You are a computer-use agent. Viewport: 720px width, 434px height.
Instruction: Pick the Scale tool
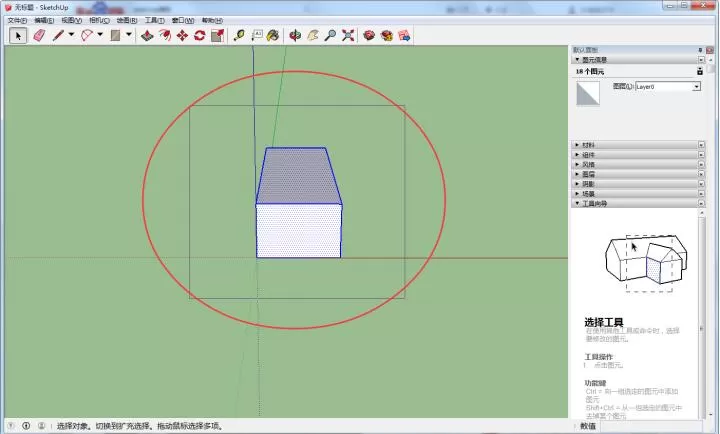pos(217,35)
